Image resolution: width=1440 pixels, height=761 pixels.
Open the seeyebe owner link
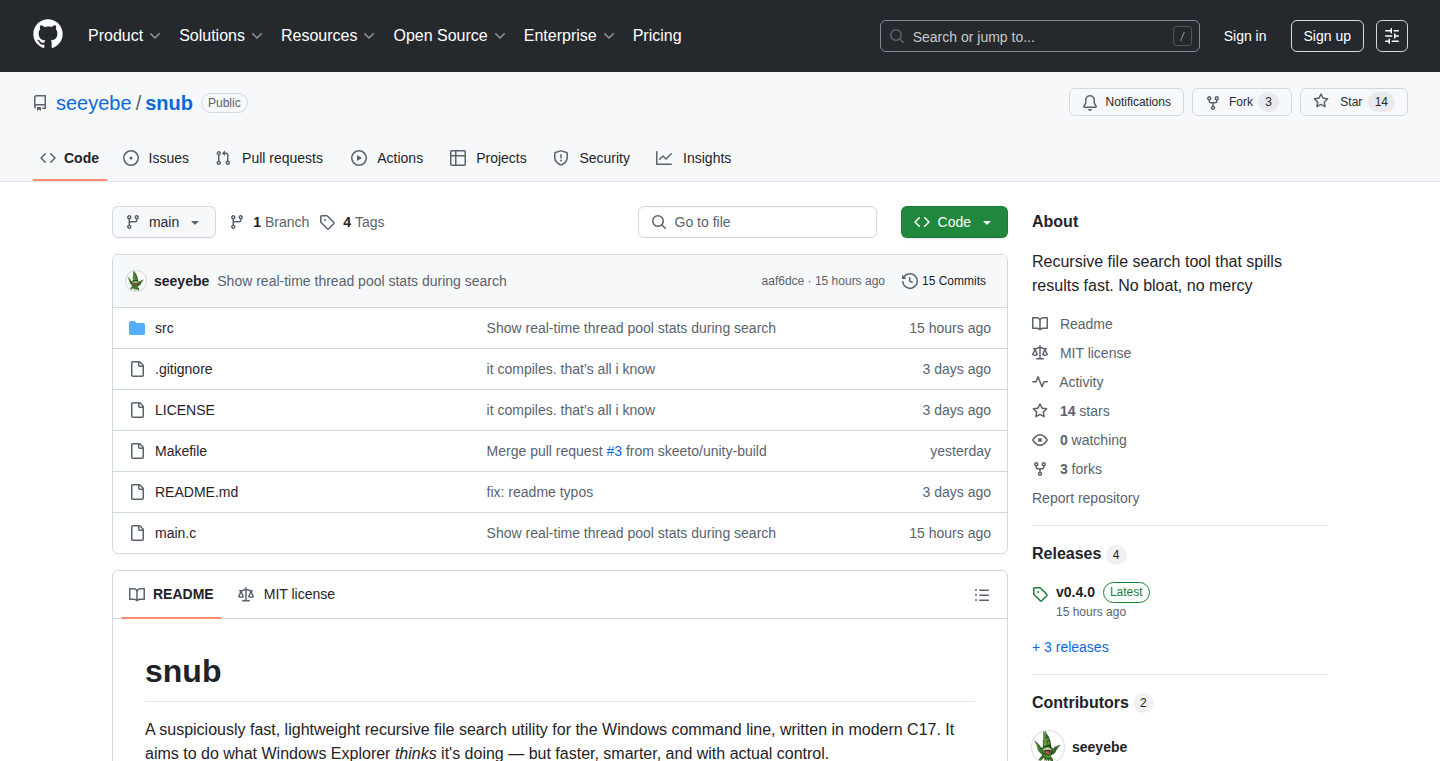[x=94, y=103]
